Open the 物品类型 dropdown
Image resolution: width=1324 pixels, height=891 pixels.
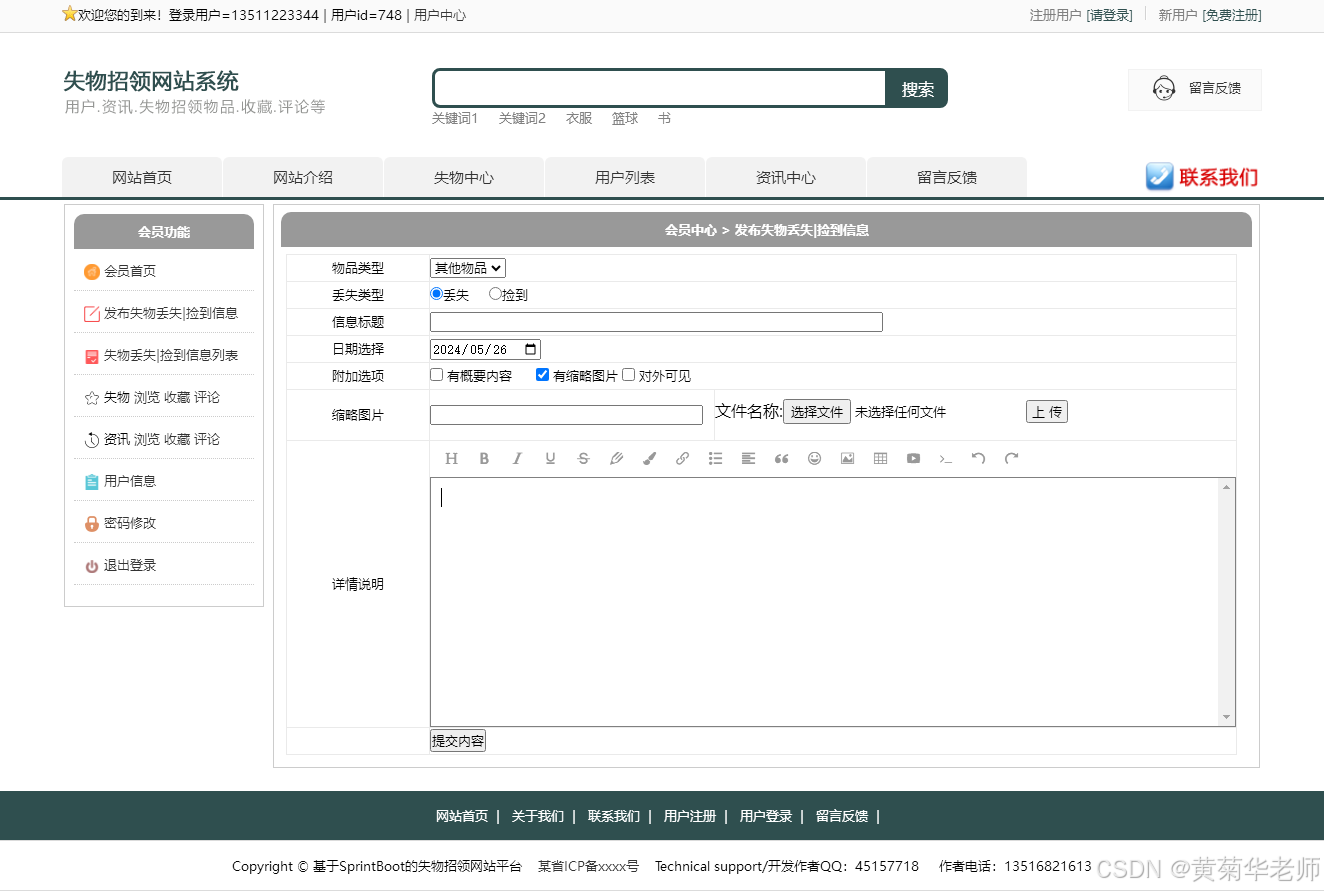(x=468, y=268)
